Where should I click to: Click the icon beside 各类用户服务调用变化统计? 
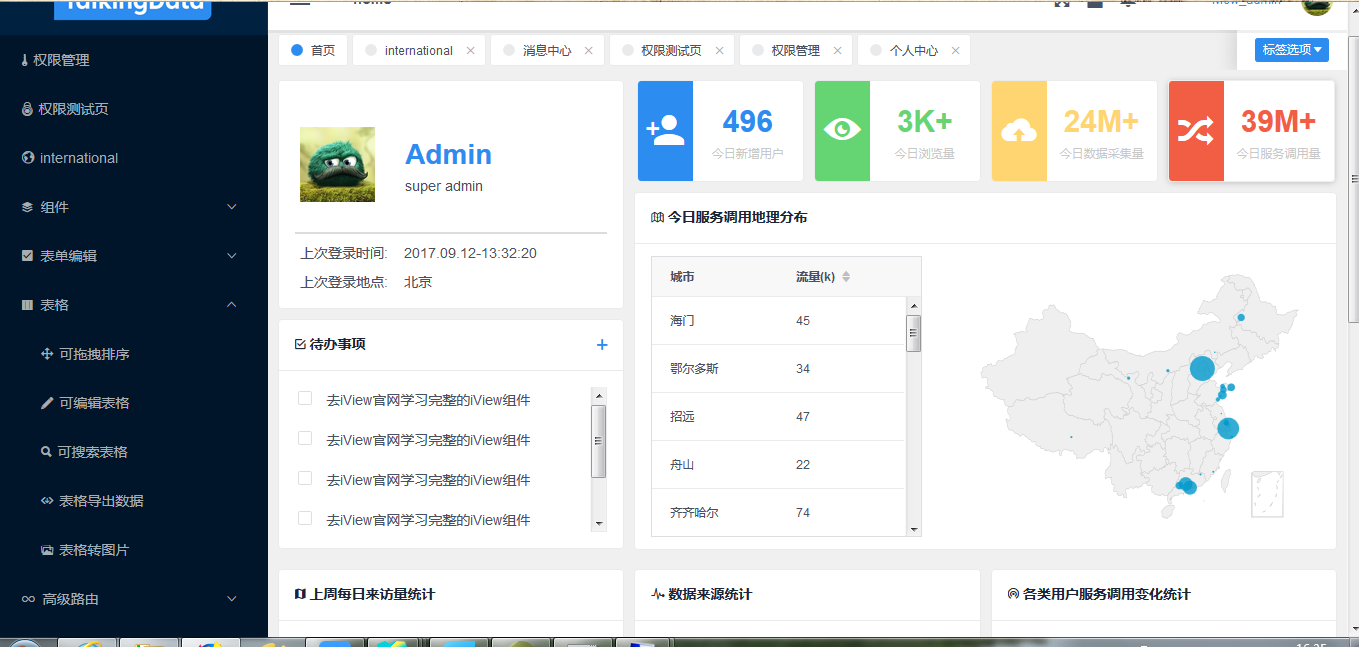point(1013,594)
